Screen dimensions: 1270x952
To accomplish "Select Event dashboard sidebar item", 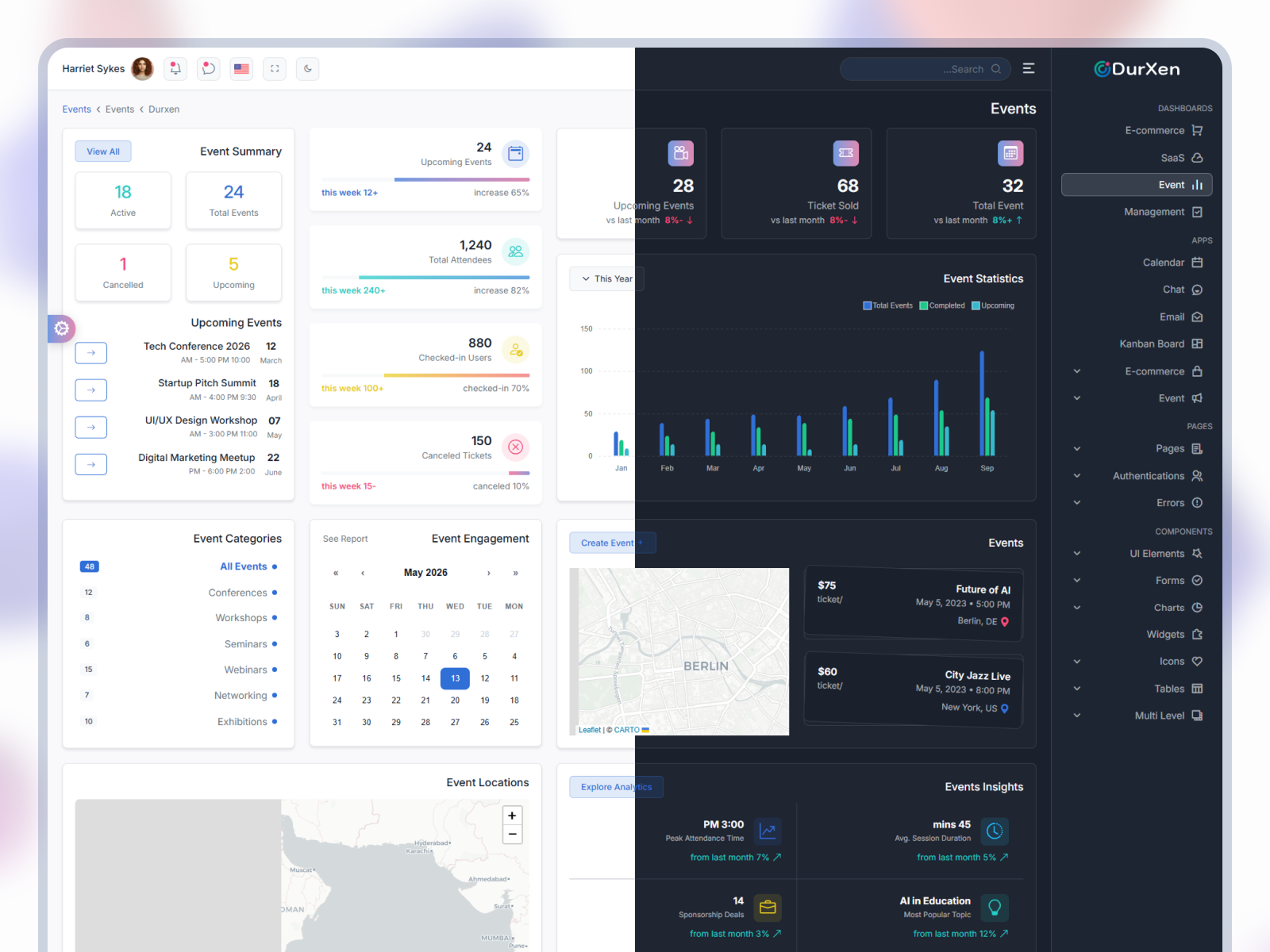I will click(x=1137, y=185).
